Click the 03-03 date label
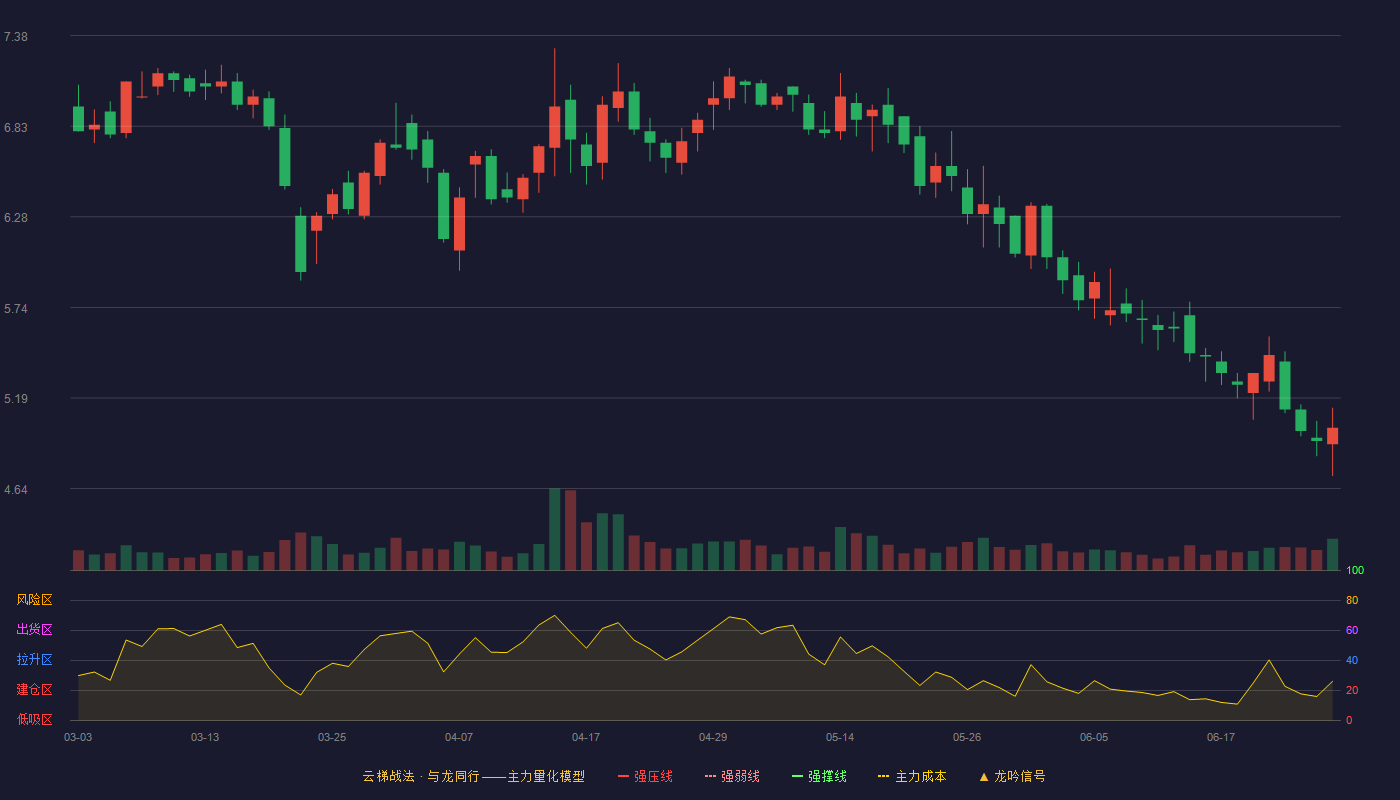 coord(78,737)
